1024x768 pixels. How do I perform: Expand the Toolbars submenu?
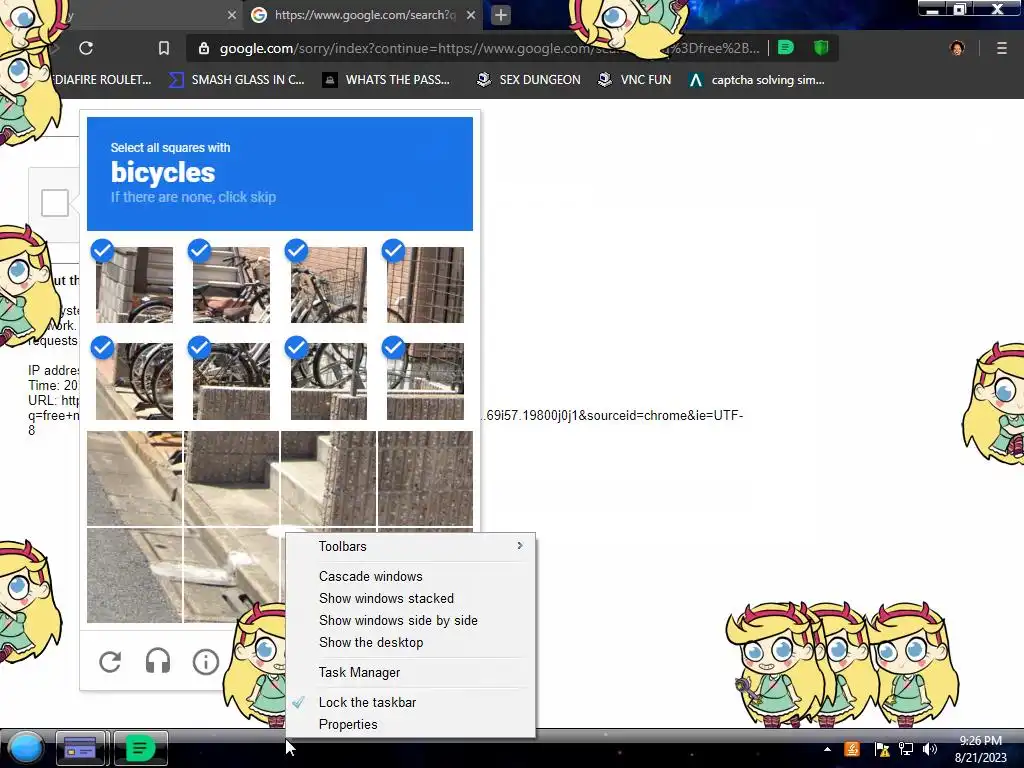tap(411, 546)
